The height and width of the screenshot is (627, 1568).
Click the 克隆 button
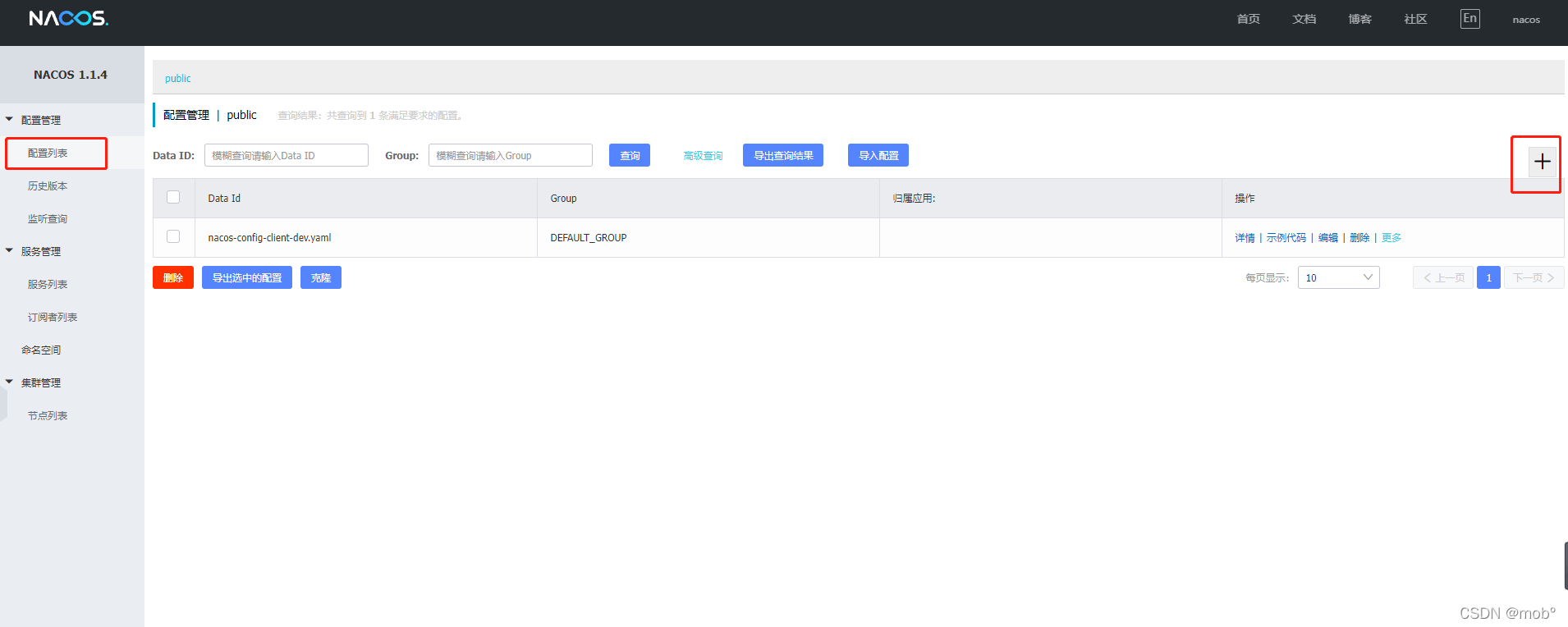321,277
